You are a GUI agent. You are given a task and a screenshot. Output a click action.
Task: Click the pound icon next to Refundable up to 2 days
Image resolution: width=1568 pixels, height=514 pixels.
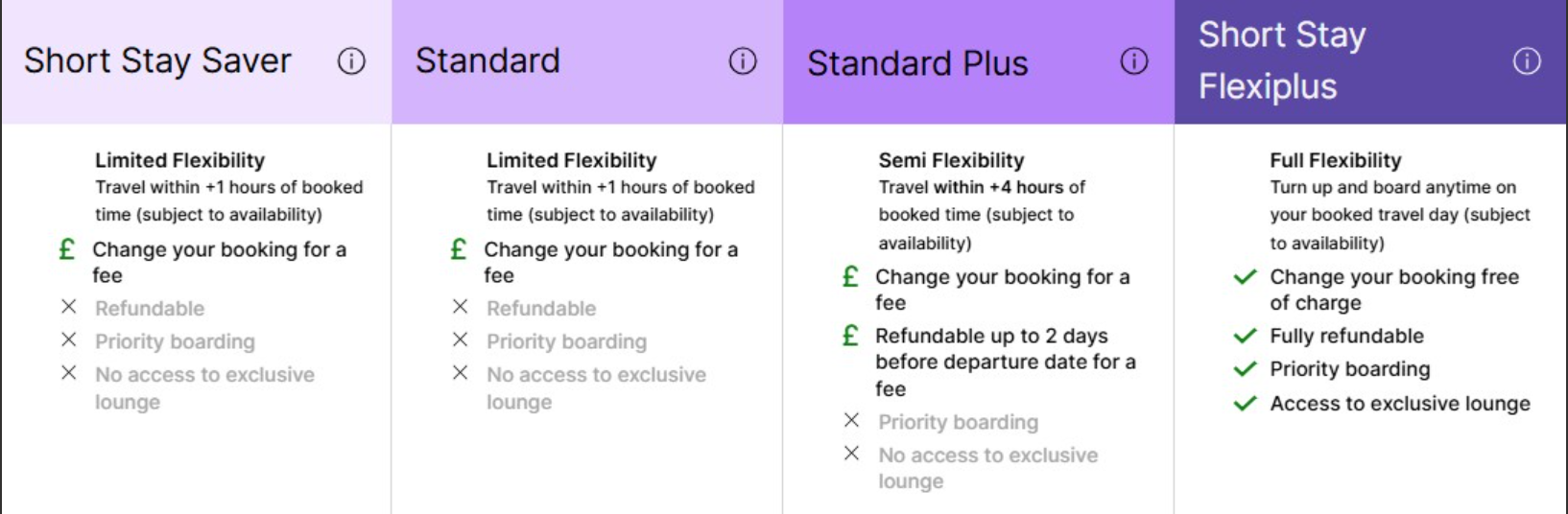(x=850, y=336)
